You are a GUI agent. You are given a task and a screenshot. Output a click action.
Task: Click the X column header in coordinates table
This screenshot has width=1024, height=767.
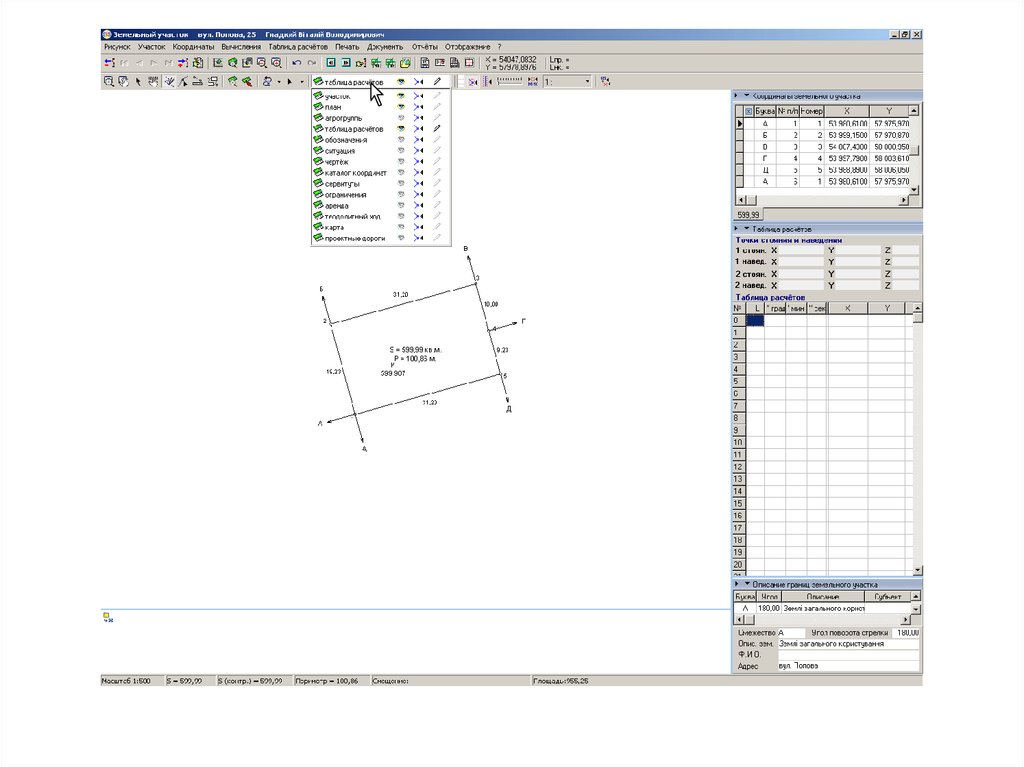pyautogui.click(x=847, y=111)
